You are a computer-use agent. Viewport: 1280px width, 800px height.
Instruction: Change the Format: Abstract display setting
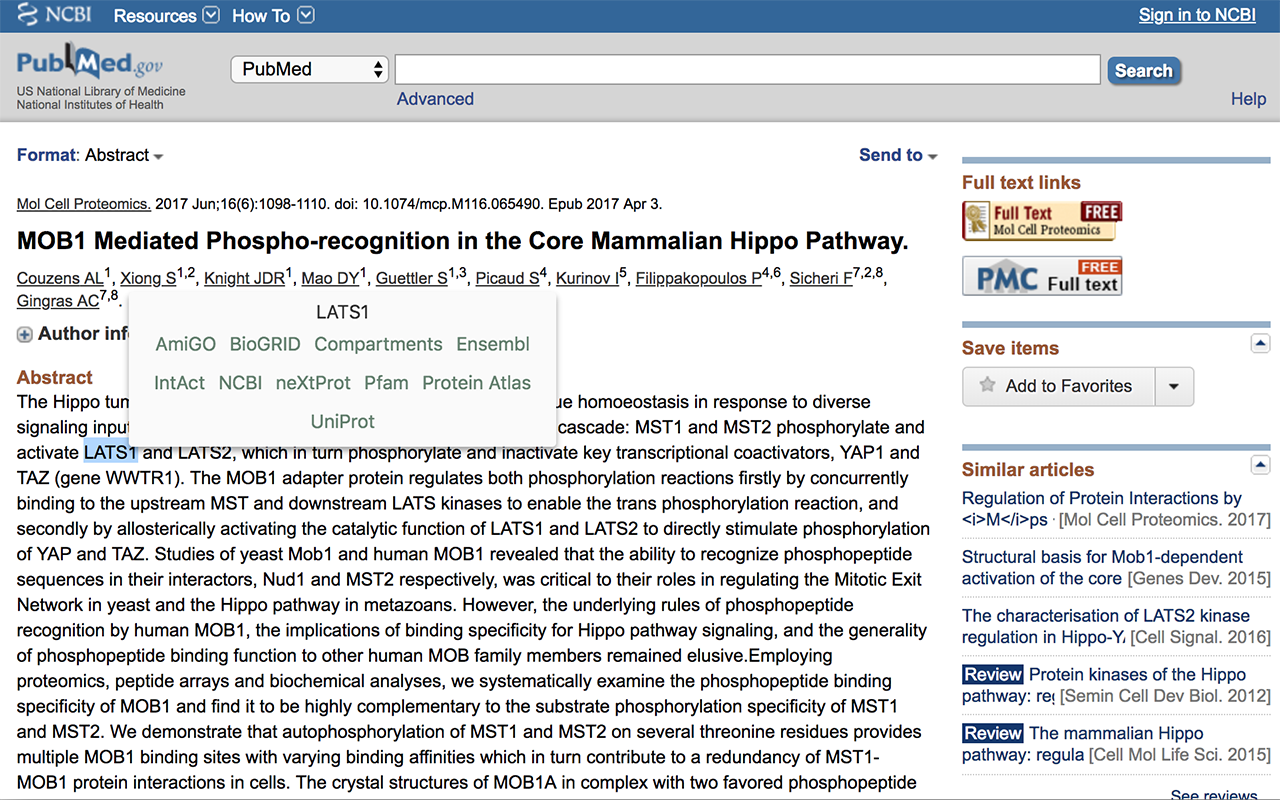pos(90,155)
